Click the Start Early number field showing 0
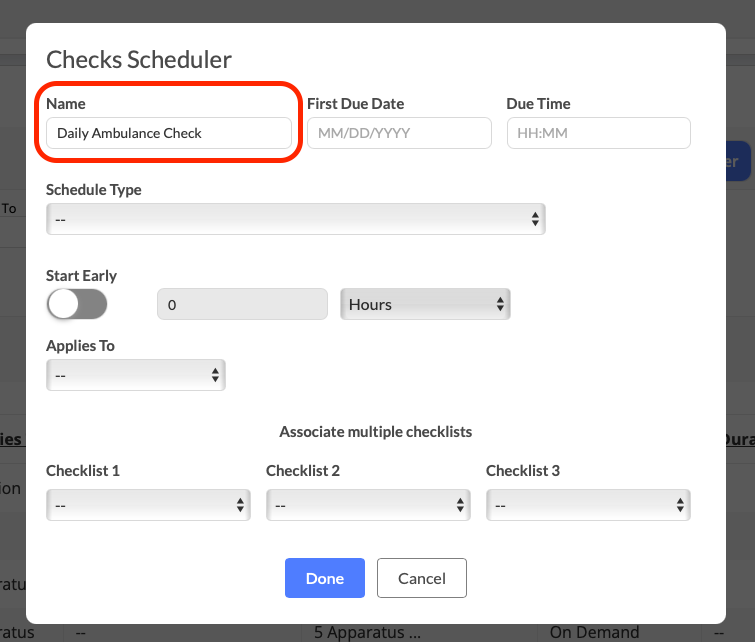Viewport: 755px width, 642px height. (x=242, y=304)
